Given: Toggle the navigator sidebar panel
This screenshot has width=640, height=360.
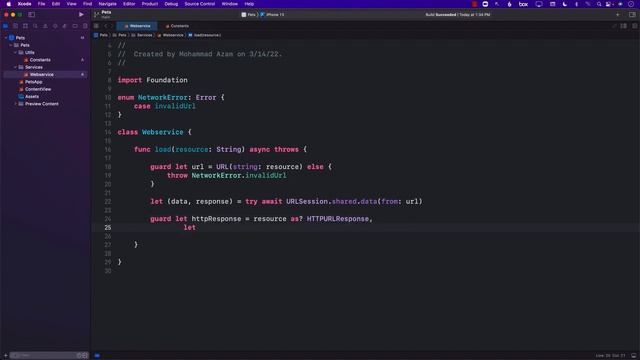Looking at the screenshot, I should point(31,14).
